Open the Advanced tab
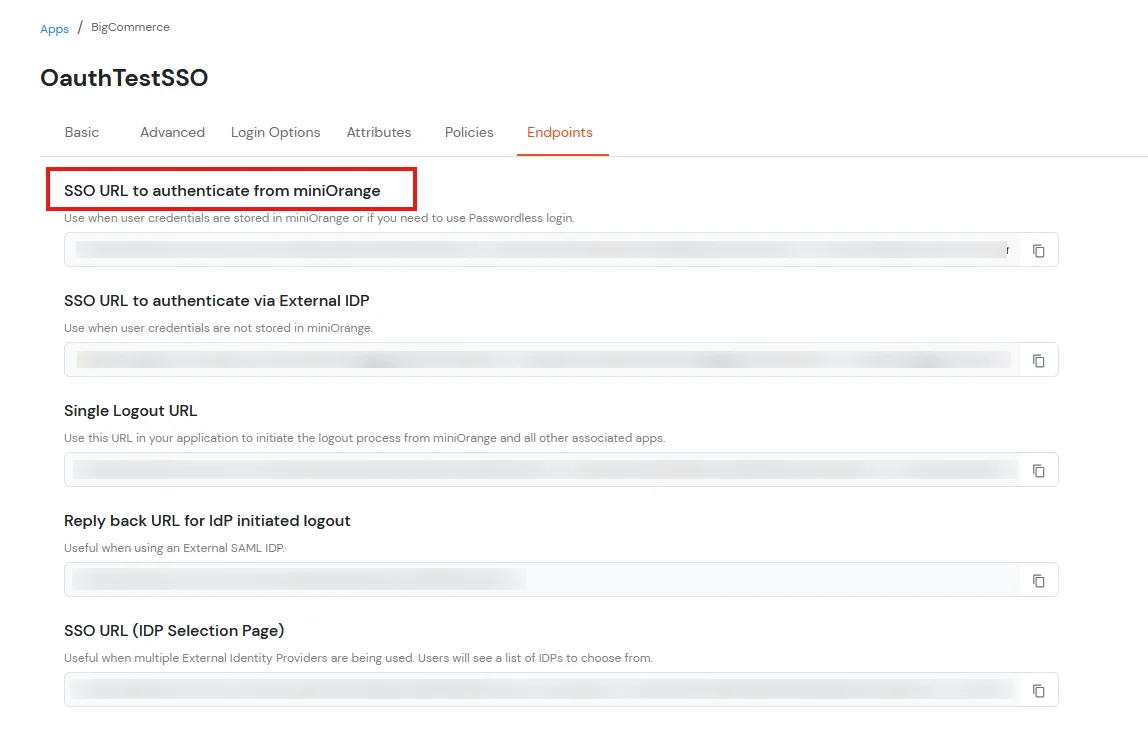The height and width of the screenshot is (755, 1148). pyautogui.click(x=172, y=132)
